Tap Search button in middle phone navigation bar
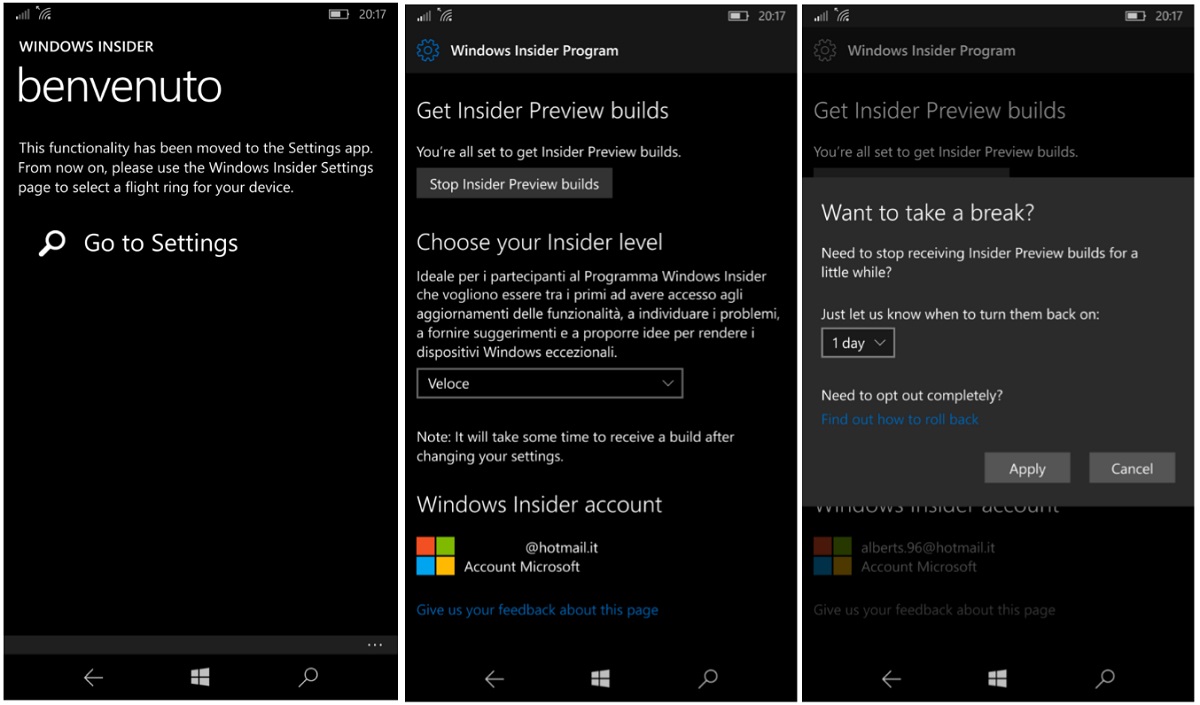 click(708, 678)
